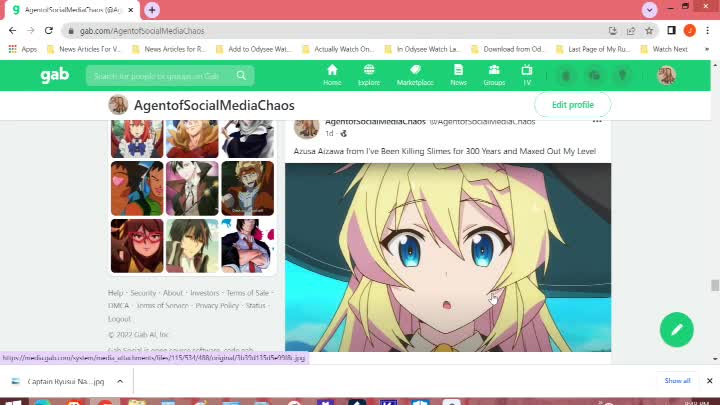
Task: Click the share page icon in address bar
Action: click(631, 31)
